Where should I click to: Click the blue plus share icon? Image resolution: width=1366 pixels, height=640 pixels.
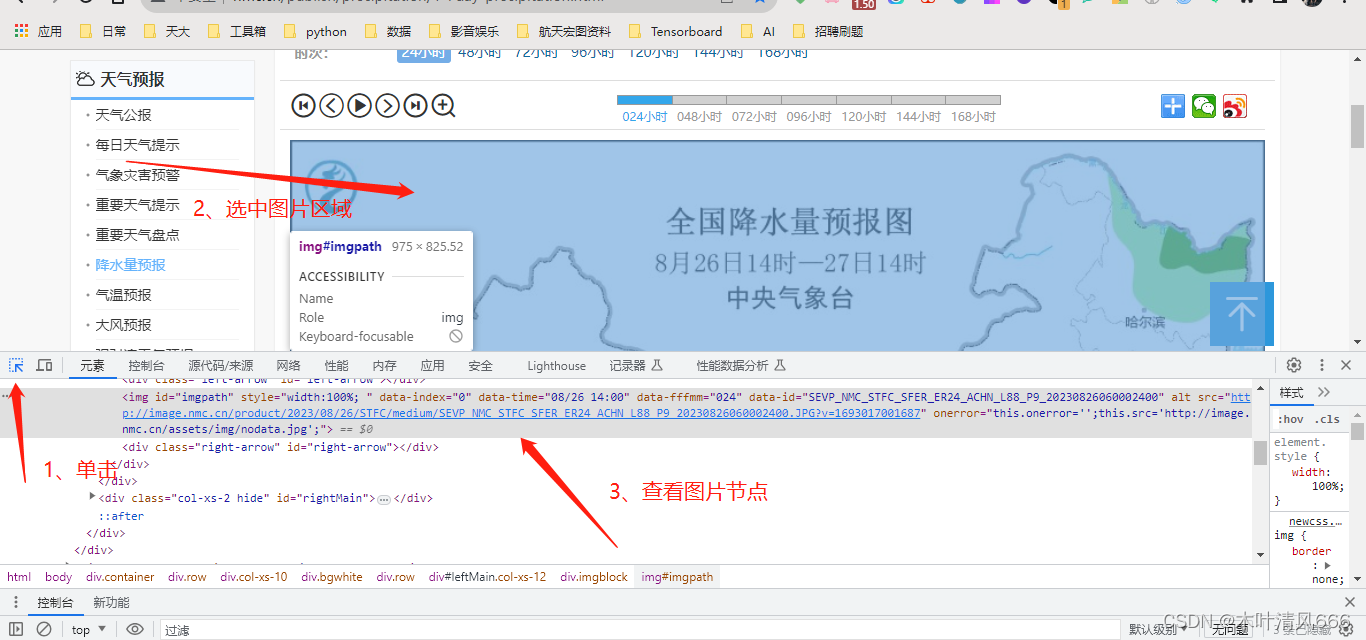[1173, 105]
